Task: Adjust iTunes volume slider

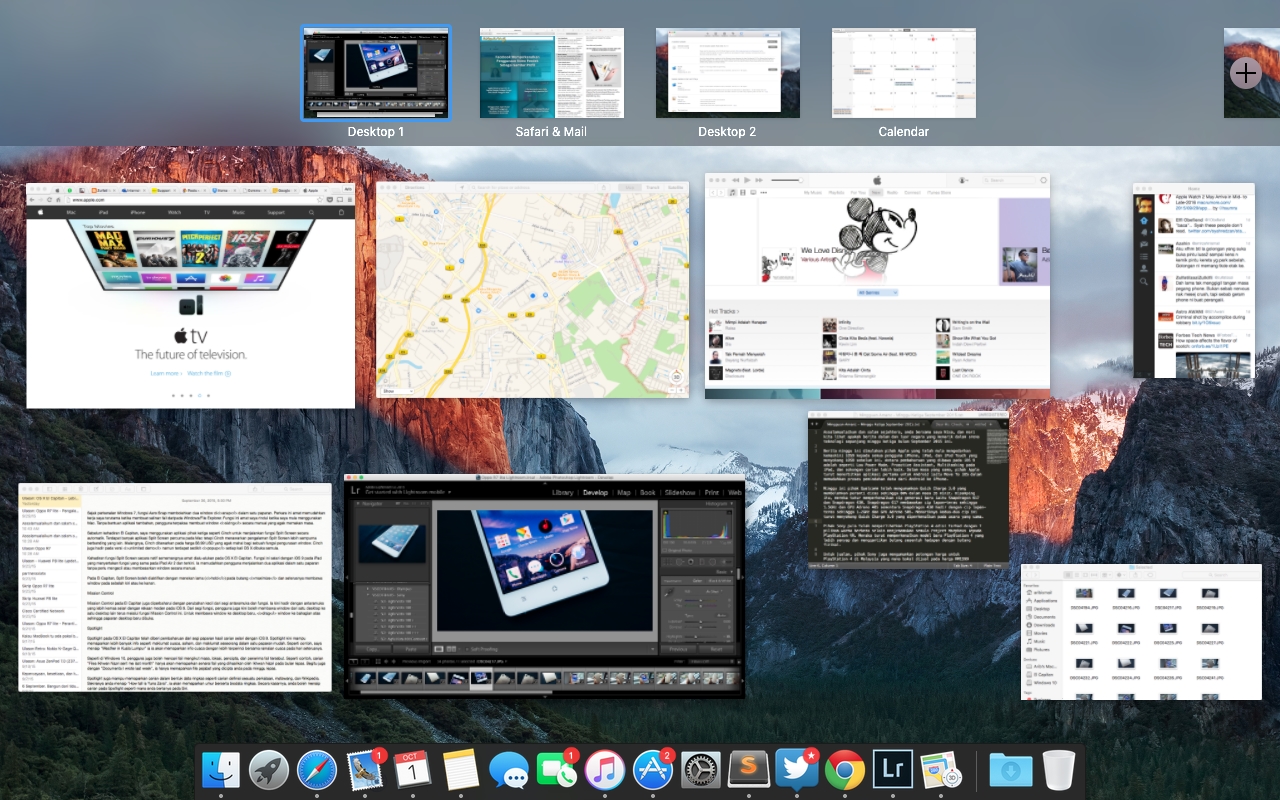Action: (787, 180)
